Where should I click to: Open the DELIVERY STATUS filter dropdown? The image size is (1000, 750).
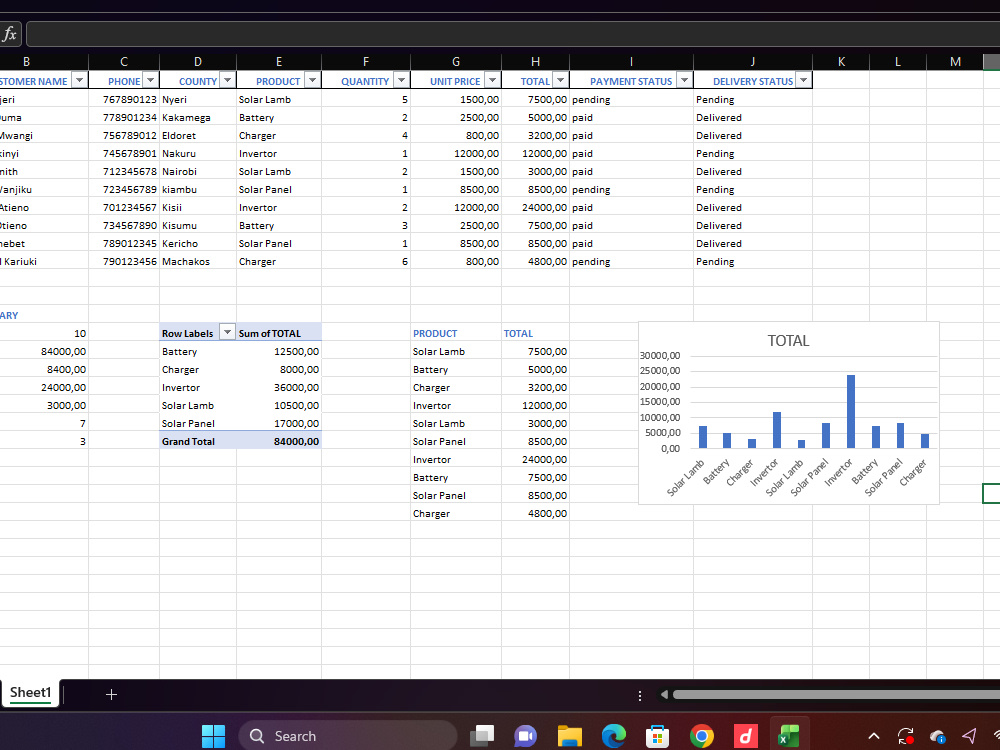[804, 80]
